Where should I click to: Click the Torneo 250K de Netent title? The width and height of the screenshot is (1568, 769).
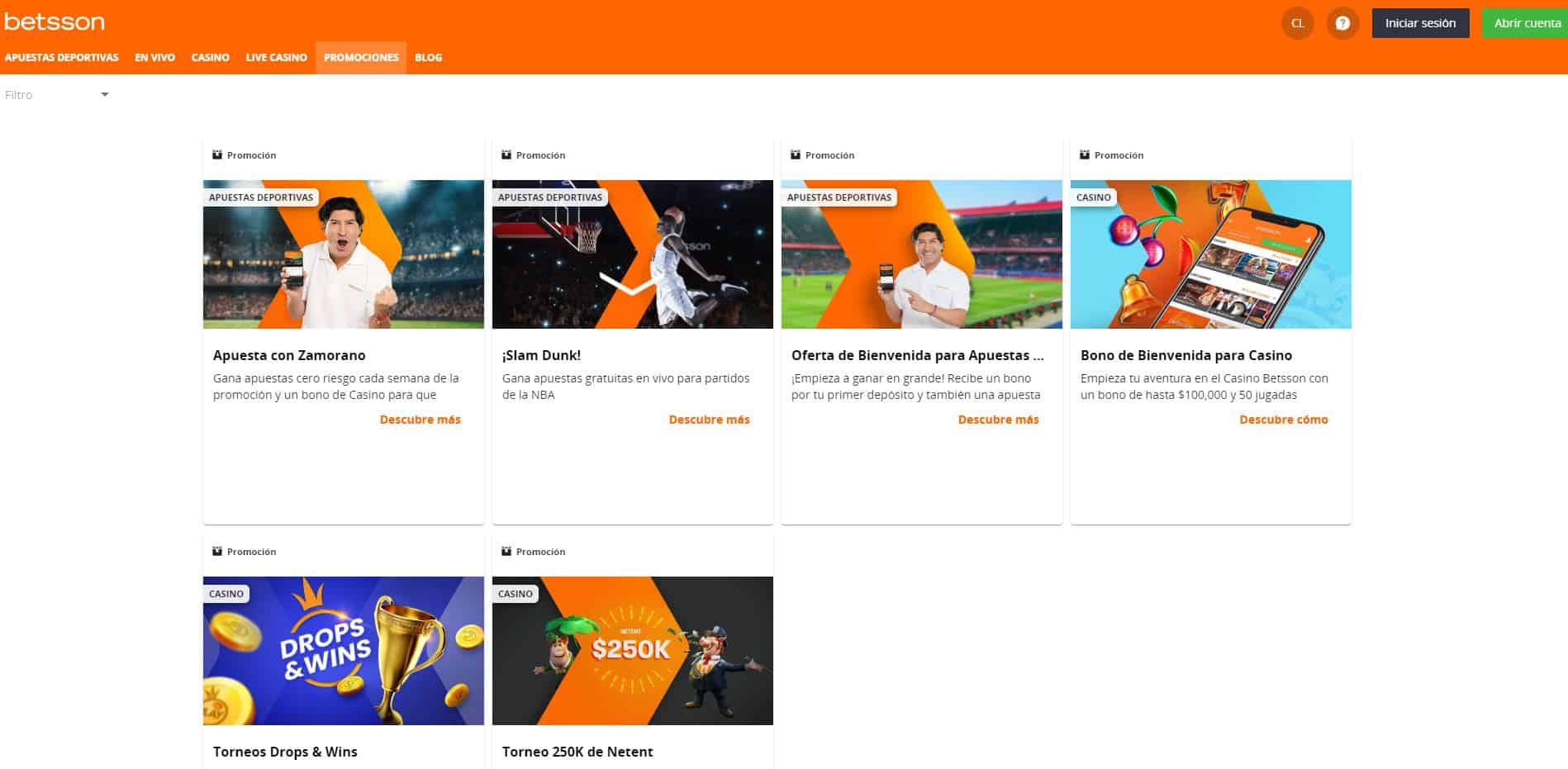coord(577,752)
